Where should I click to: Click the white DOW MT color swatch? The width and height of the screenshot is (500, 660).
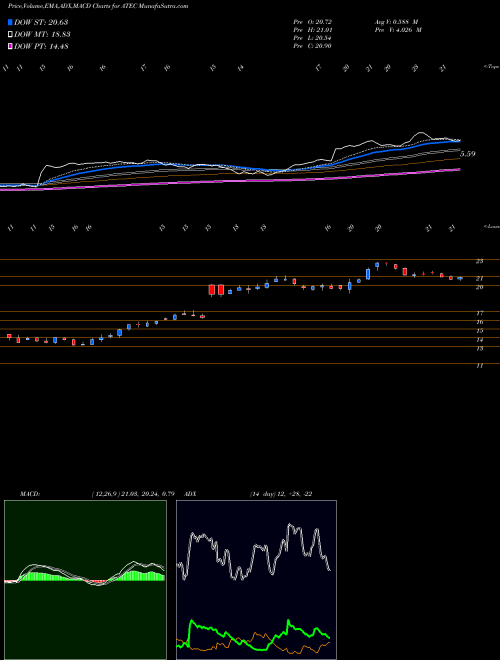coord(10,34)
